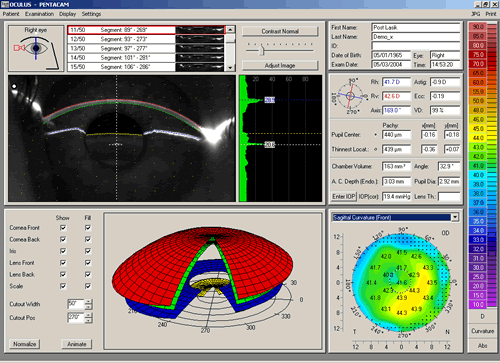500x363 pixels.
Task: Click the First Name field
Action: [x=416, y=27]
